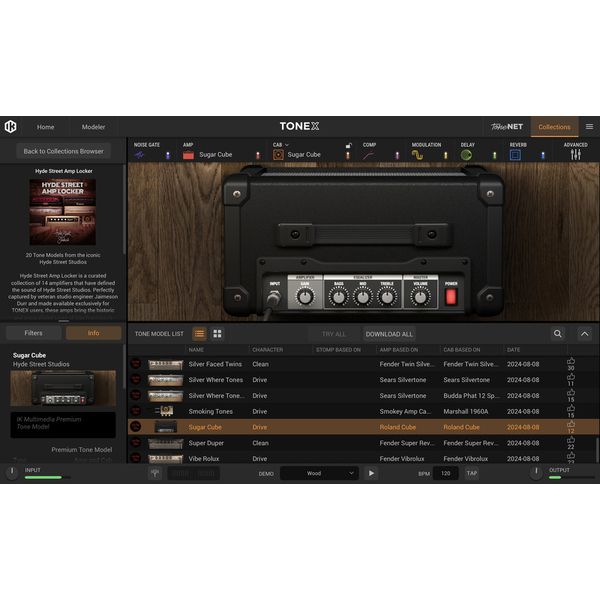Open Advanced mixer sliders icon
This screenshot has width=600, height=600.
point(576,155)
